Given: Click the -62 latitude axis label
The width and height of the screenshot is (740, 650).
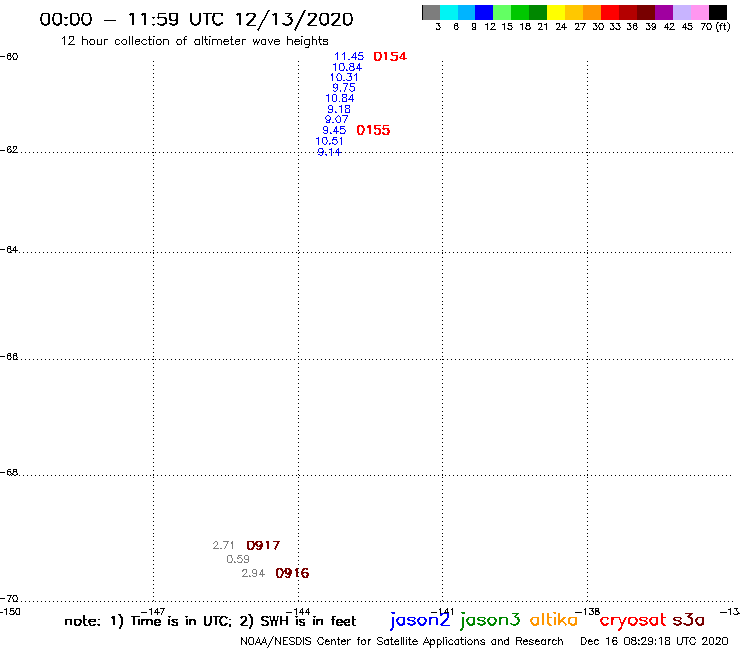Looking at the screenshot, I should pos(9,150).
